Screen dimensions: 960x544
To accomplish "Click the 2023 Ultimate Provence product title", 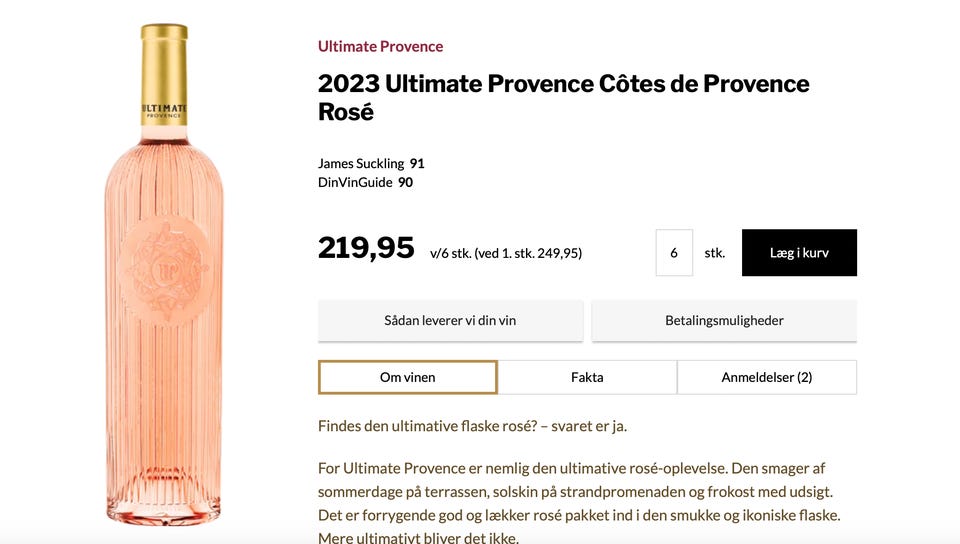I will (563, 97).
